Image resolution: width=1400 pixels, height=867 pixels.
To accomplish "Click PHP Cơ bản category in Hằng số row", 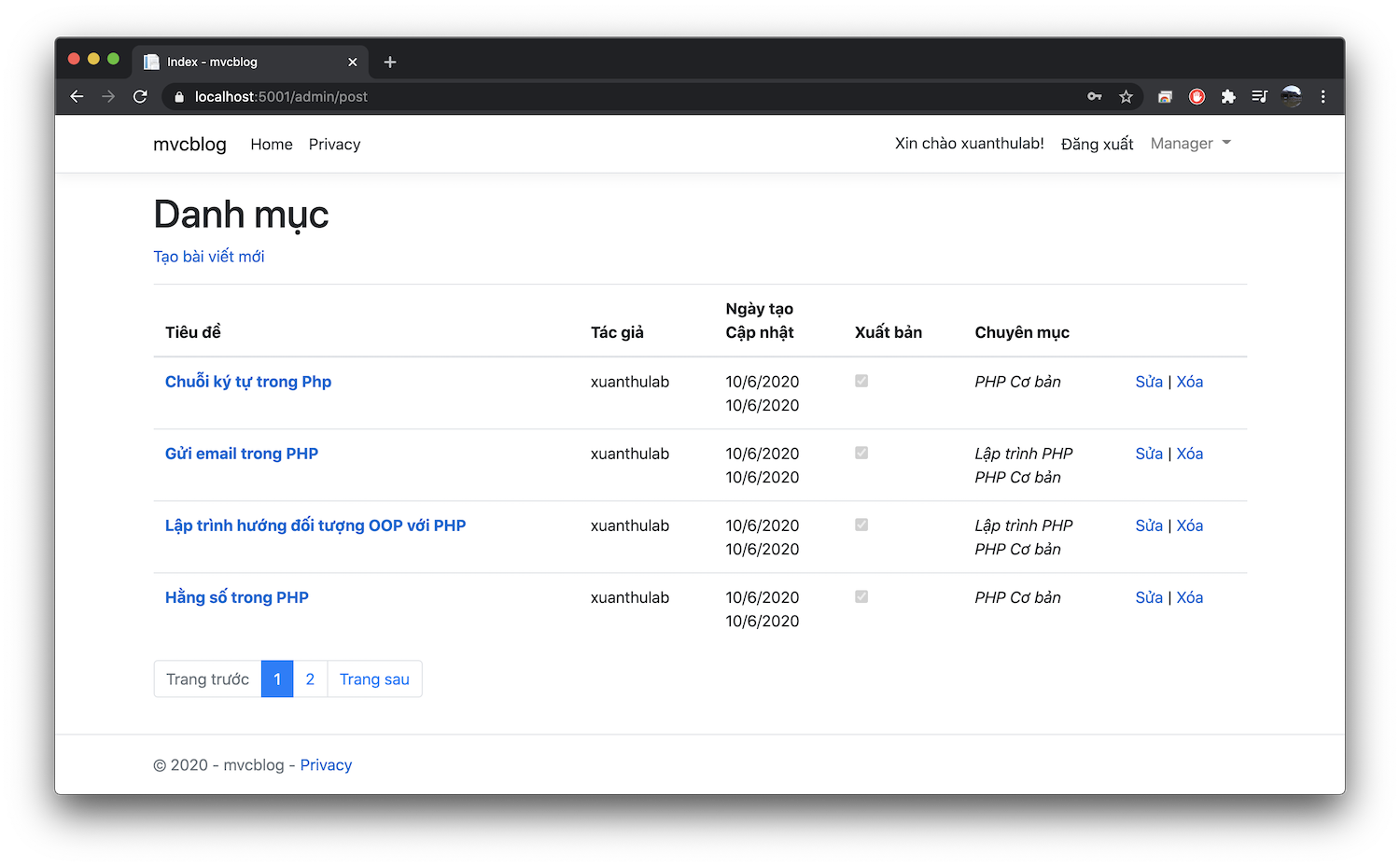I will click(x=1017, y=596).
